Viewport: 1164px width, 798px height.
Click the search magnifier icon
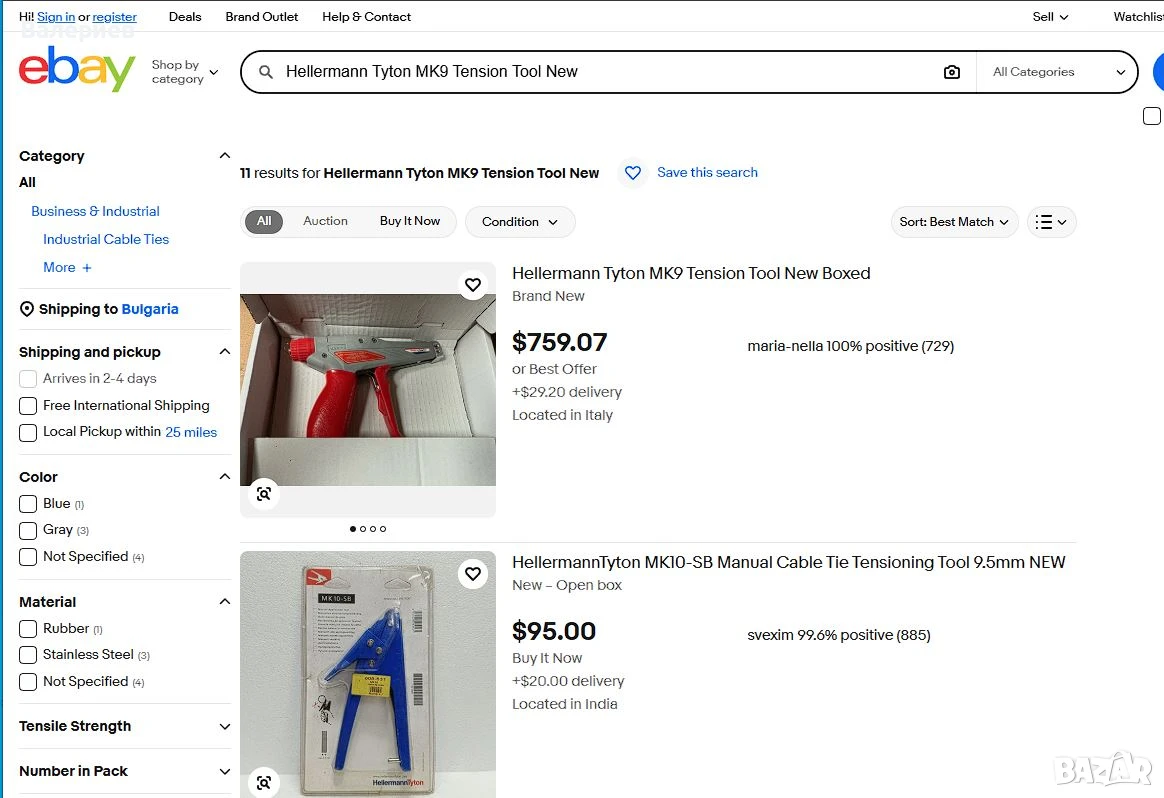pyautogui.click(x=265, y=72)
